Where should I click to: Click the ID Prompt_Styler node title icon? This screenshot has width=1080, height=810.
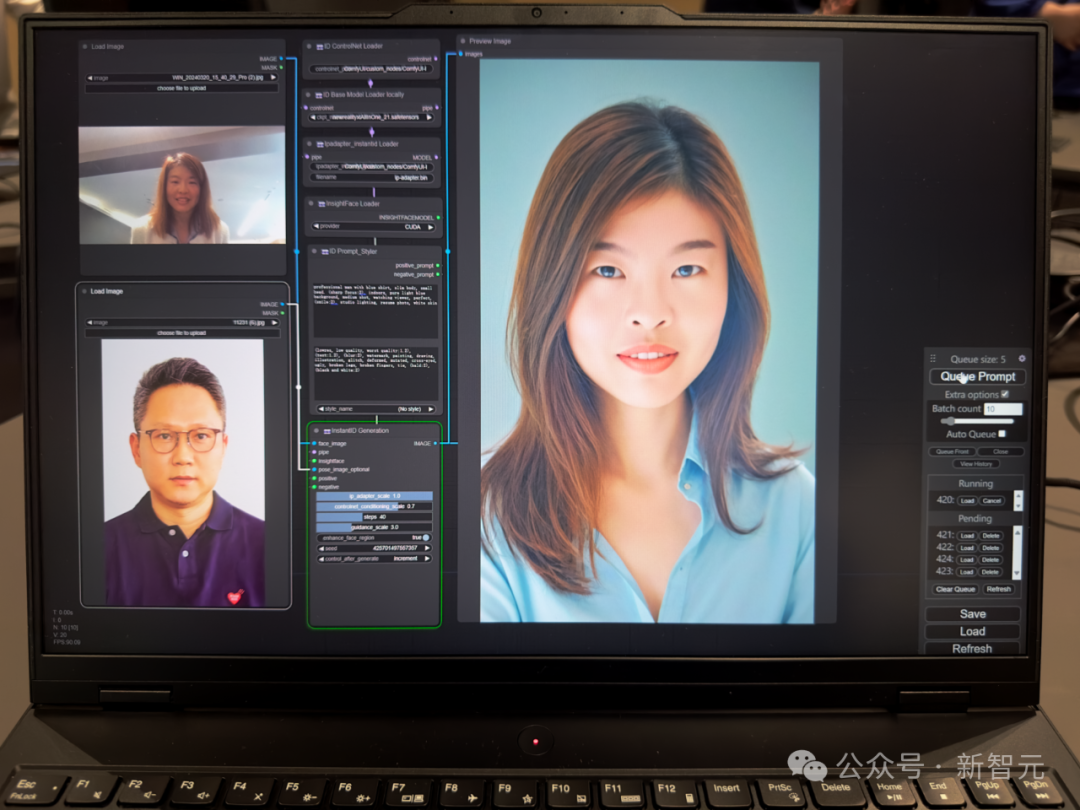[x=322, y=251]
